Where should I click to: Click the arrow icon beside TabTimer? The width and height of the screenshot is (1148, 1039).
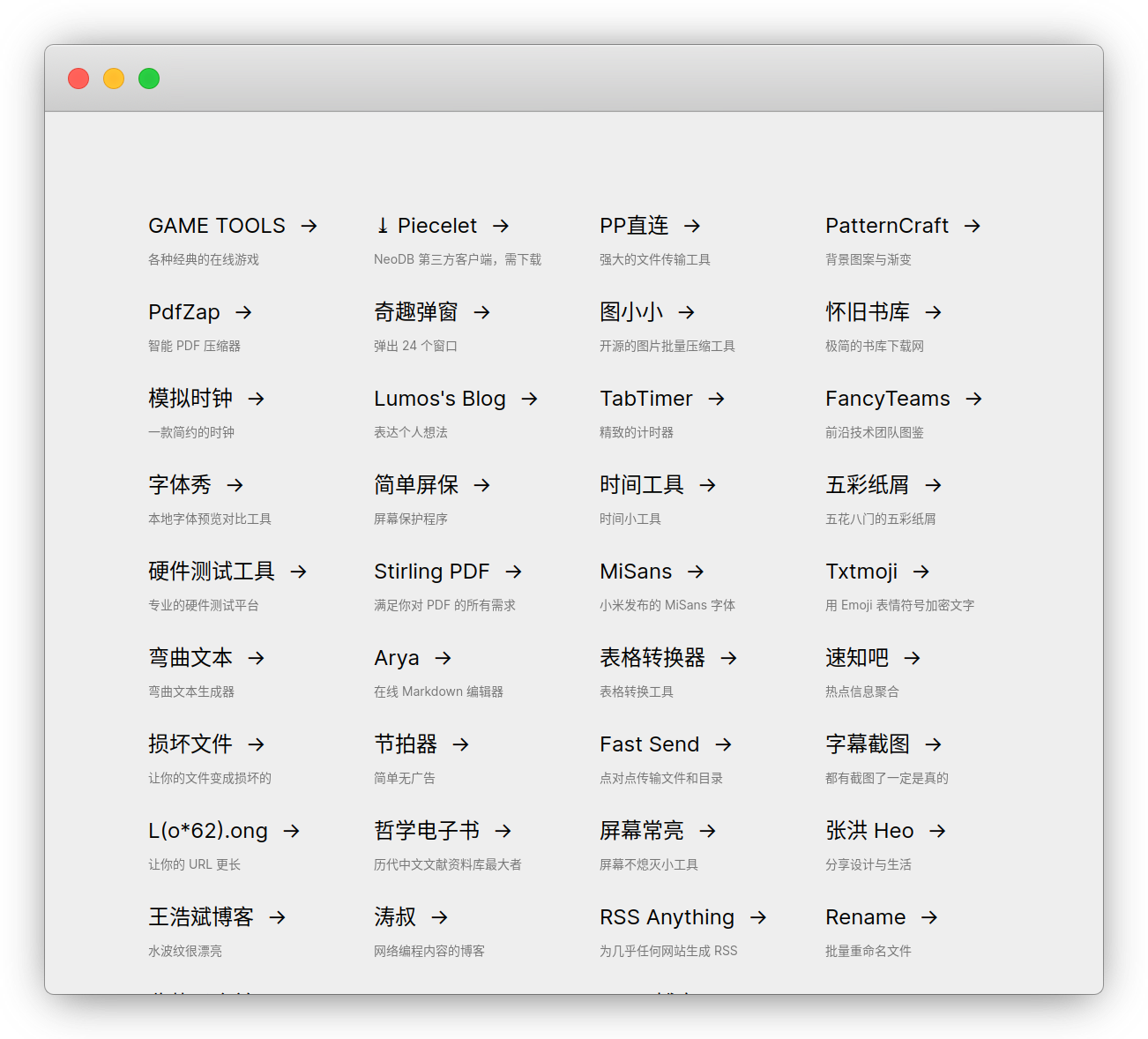716,399
